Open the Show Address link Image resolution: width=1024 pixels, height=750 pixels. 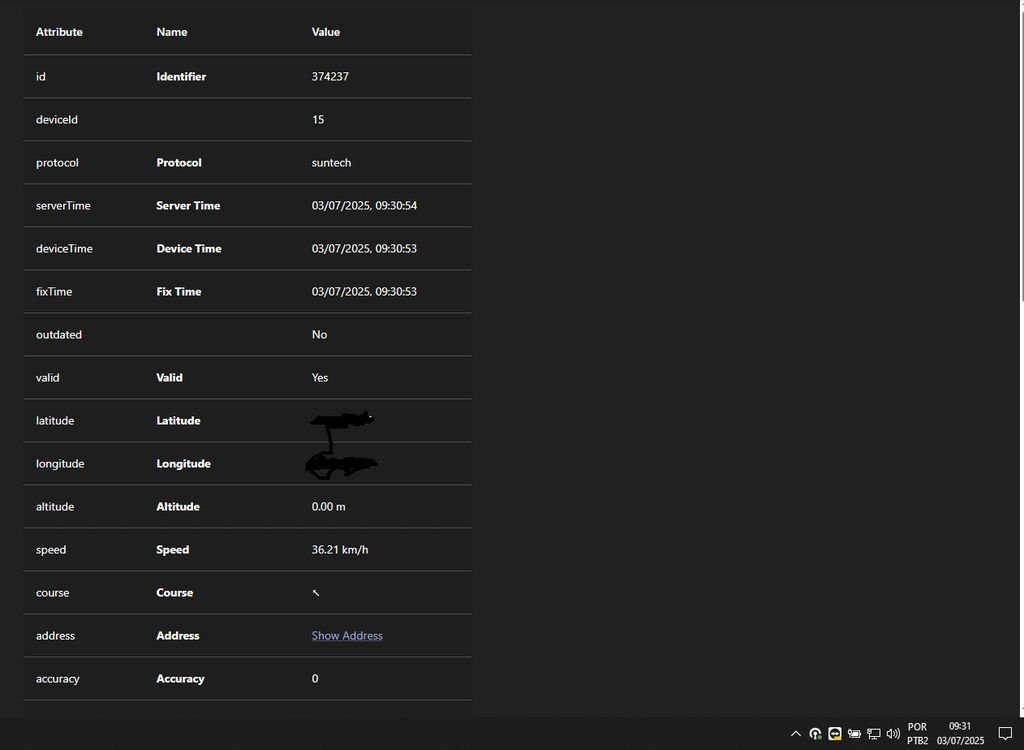(x=347, y=636)
